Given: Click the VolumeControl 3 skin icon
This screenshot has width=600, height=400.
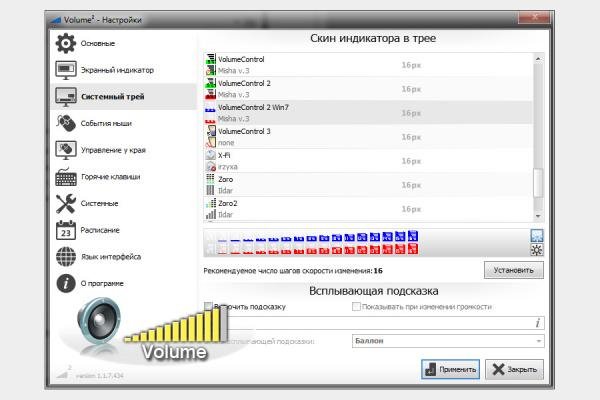Looking at the screenshot, I should click(x=210, y=137).
